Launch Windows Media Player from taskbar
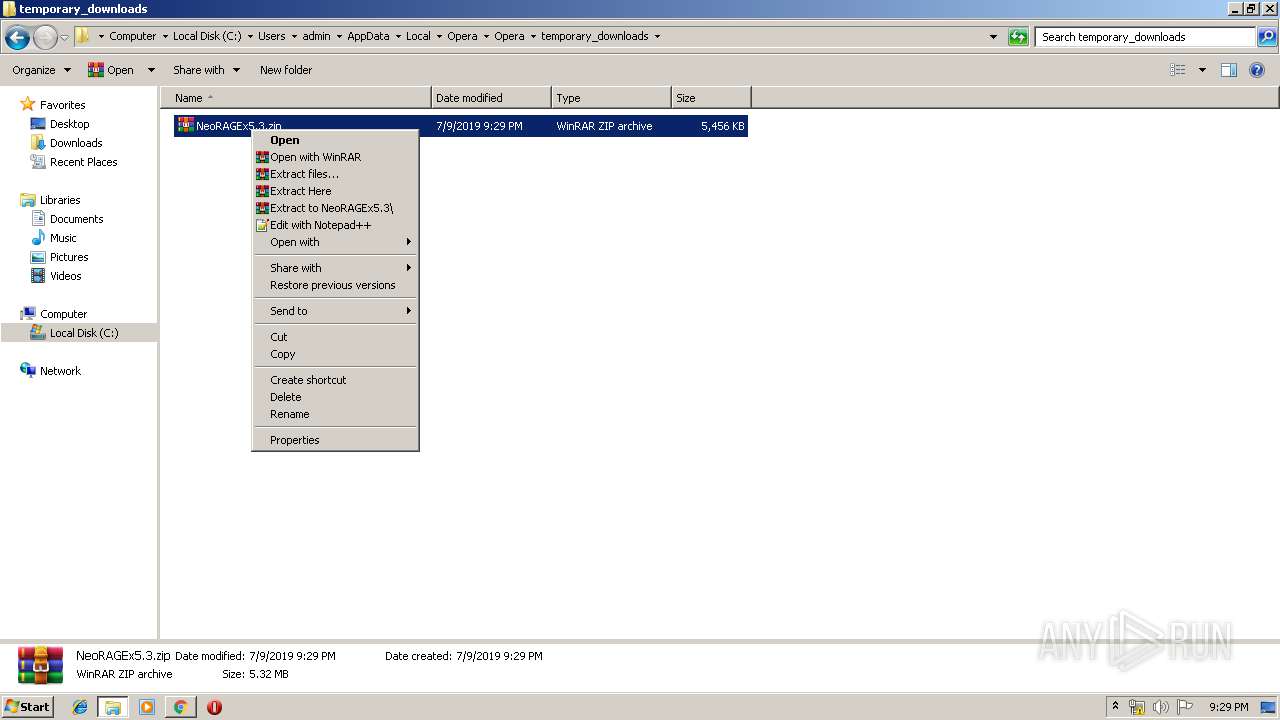This screenshot has height=720, width=1280. pos(147,707)
